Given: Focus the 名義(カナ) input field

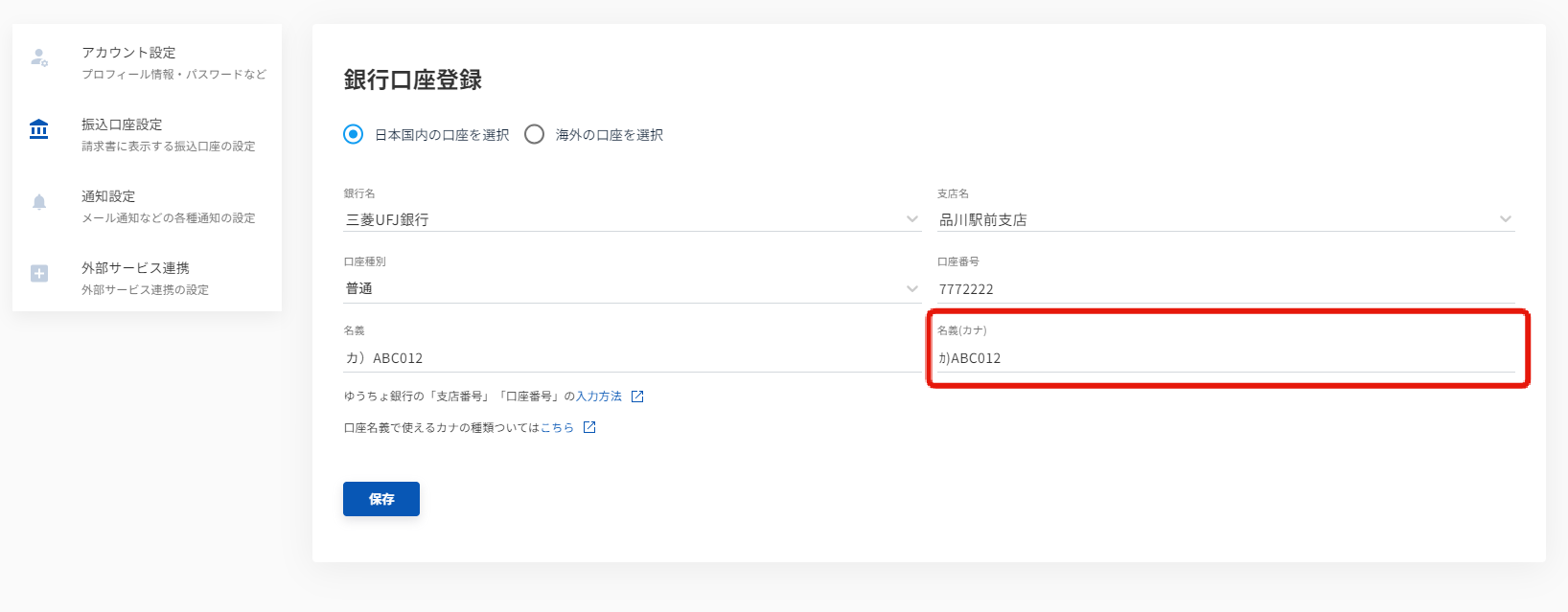Looking at the screenshot, I should click(x=1225, y=358).
